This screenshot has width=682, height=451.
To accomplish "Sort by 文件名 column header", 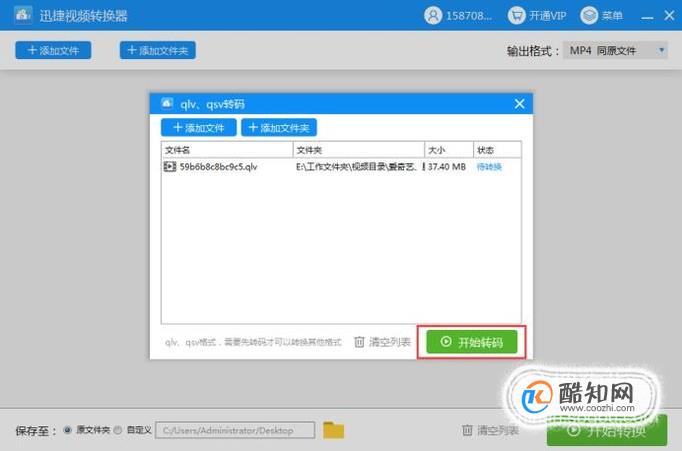I will pyautogui.click(x=227, y=150).
